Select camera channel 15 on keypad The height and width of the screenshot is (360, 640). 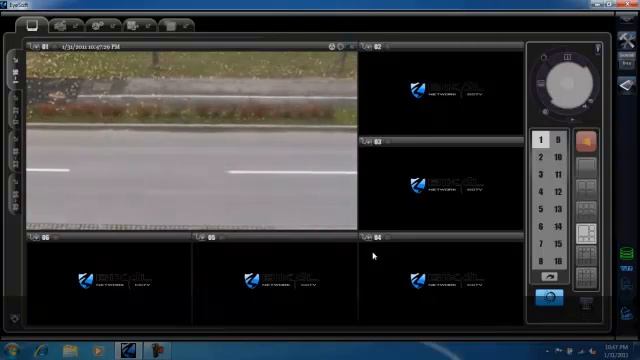point(558,244)
